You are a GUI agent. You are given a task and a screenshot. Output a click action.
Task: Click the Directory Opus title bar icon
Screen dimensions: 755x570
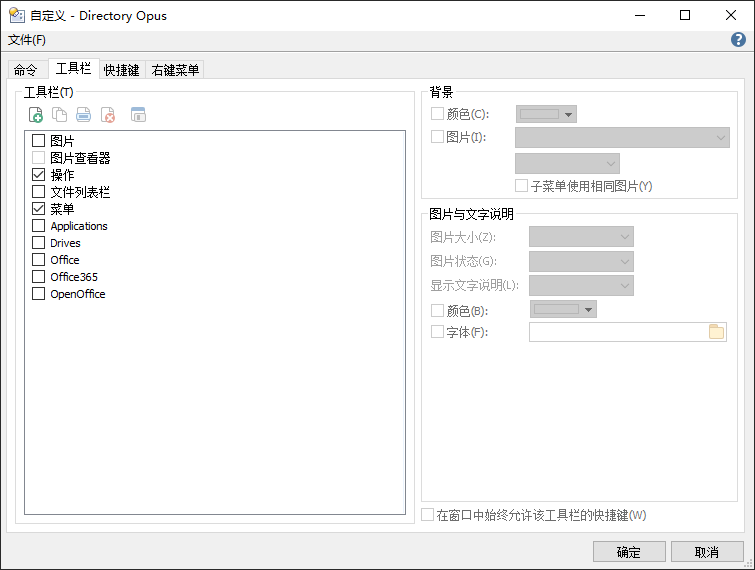pyautogui.click(x=16, y=15)
